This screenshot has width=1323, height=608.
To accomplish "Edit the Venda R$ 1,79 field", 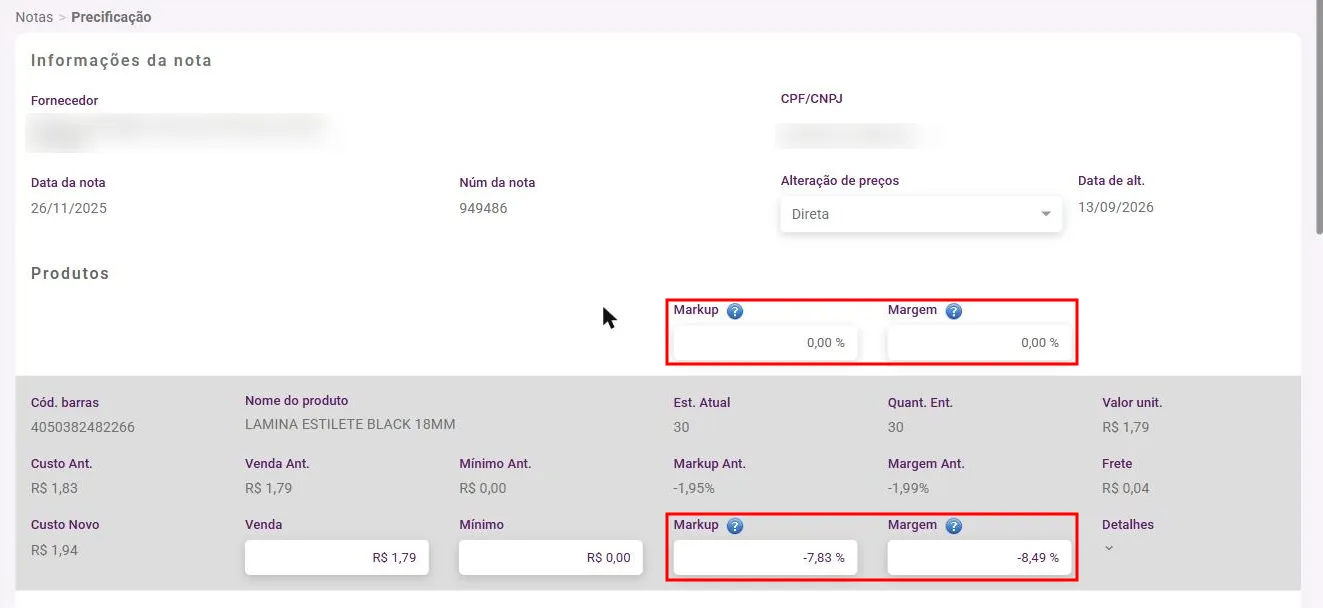I will [x=337, y=558].
